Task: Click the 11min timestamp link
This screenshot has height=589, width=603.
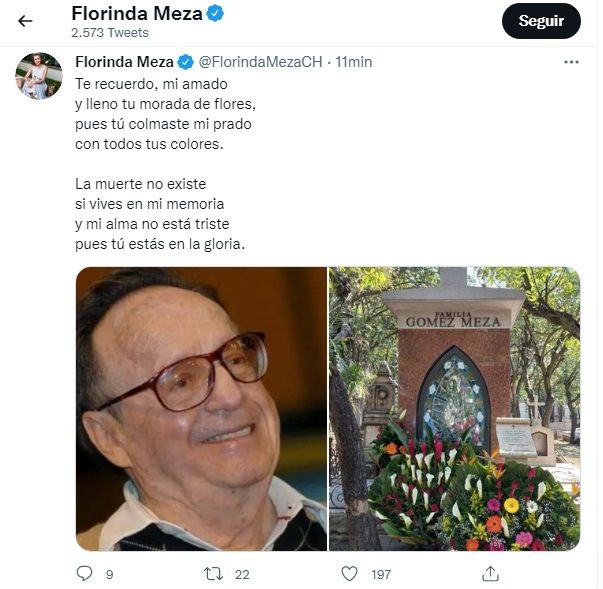Action: click(x=354, y=62)
